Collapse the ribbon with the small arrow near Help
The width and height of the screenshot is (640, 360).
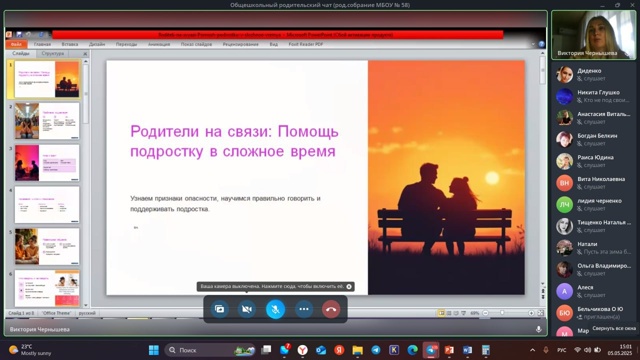533,44
